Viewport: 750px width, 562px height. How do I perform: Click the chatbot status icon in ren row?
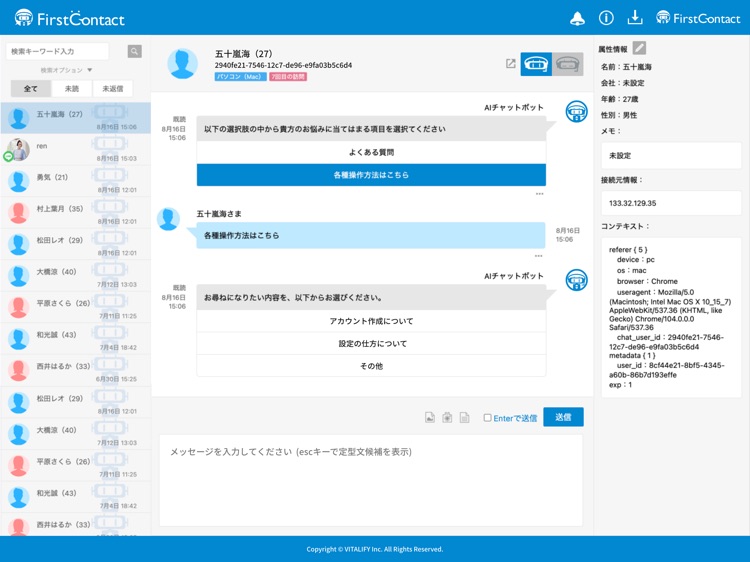(110, 143)
